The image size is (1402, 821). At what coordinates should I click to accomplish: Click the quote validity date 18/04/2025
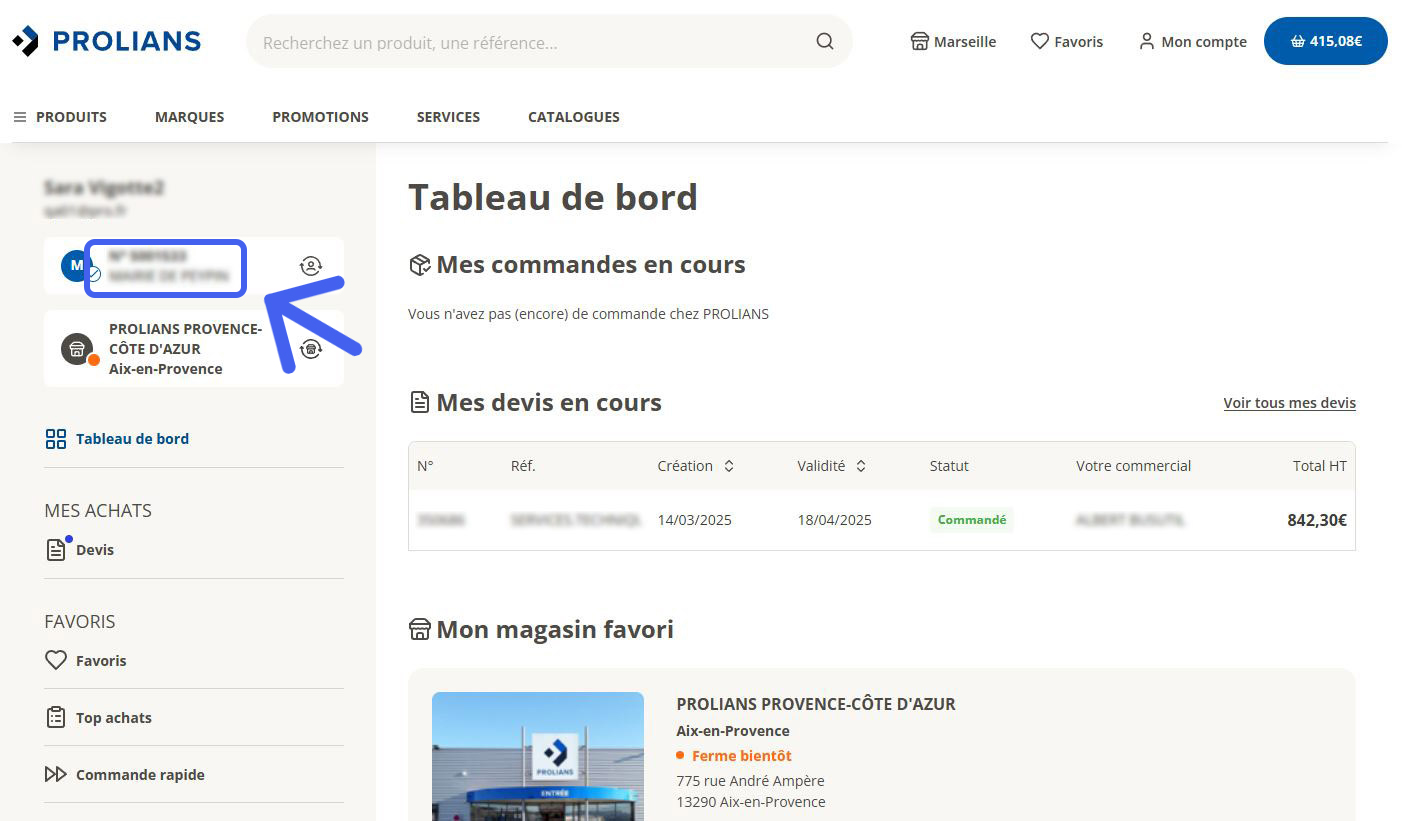coord(835,520)
